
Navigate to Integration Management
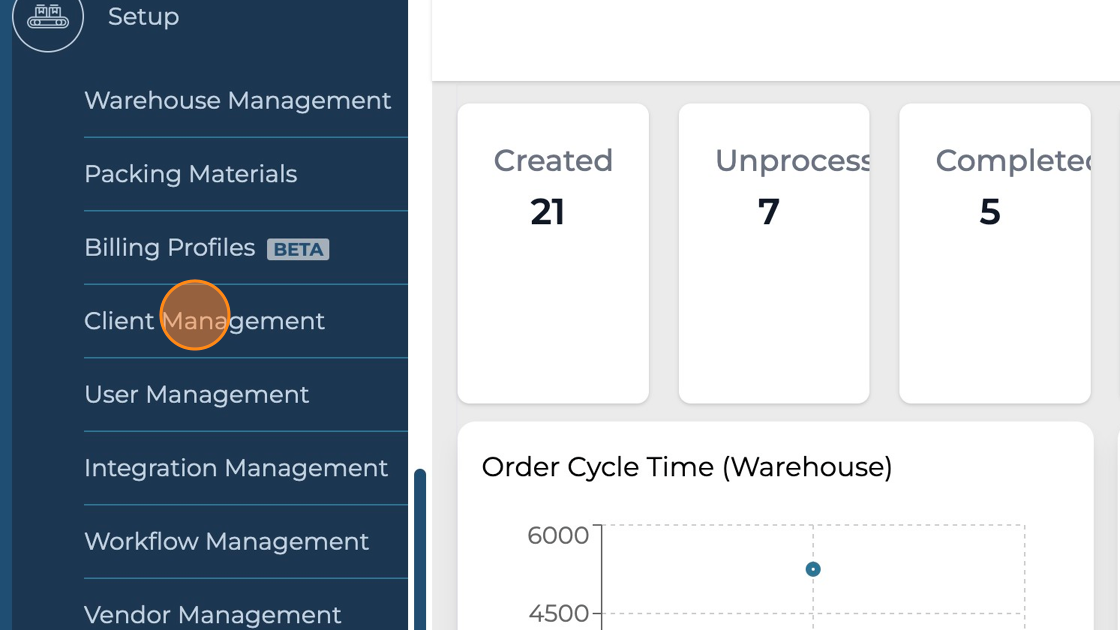(x=235, y=468)
